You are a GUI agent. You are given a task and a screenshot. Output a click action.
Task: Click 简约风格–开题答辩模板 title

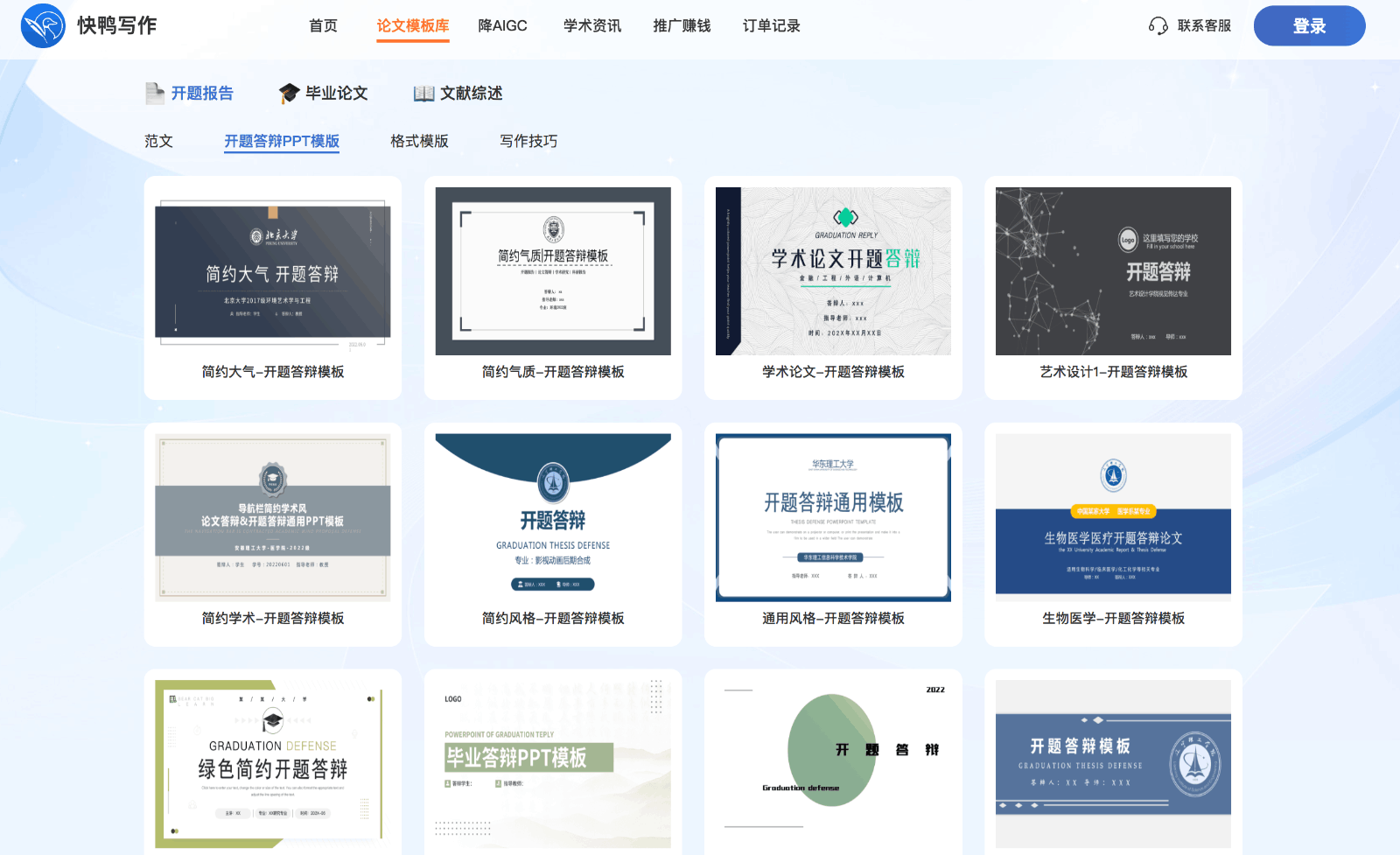point(553,618)
